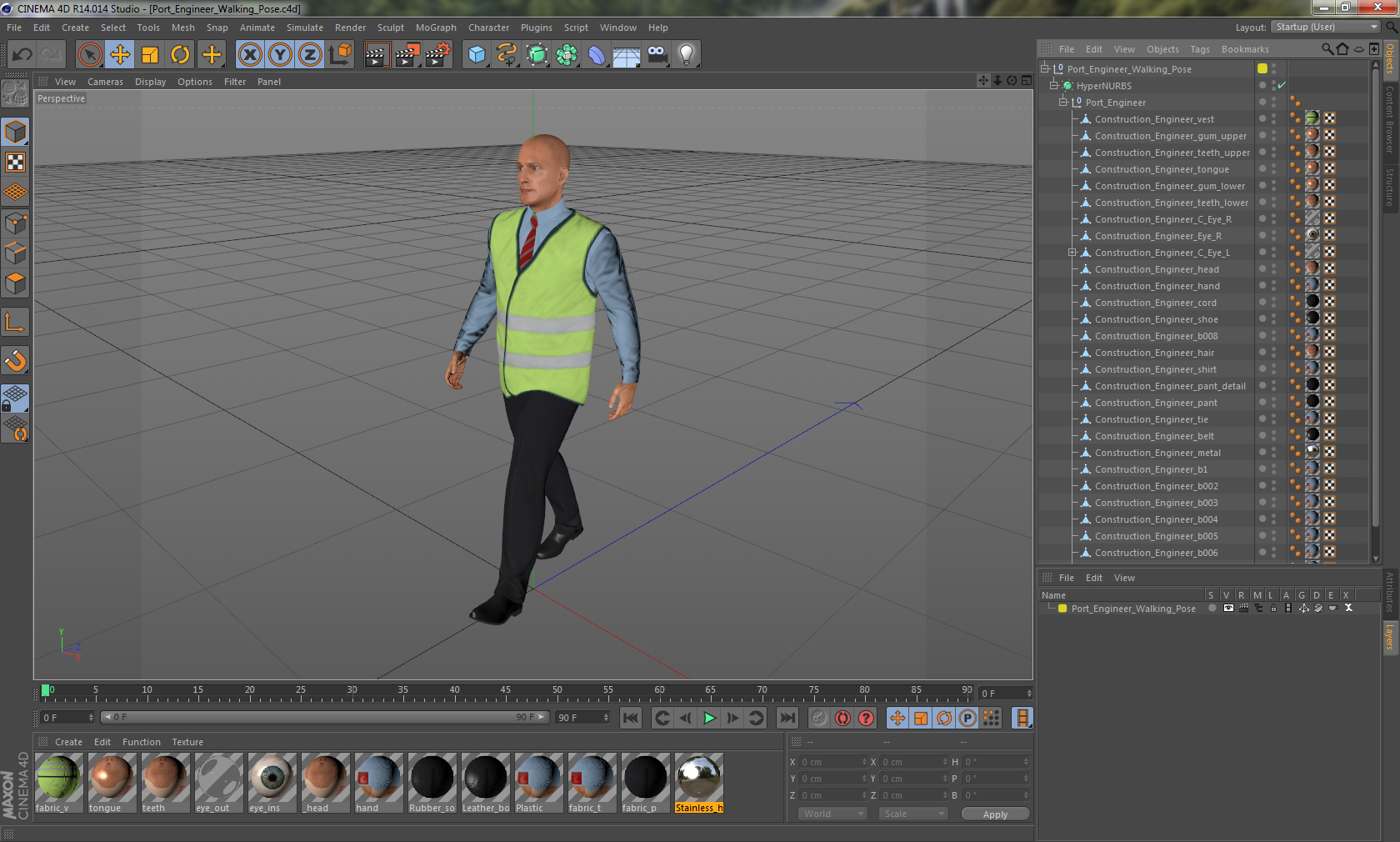Add a Cube primitive object
Screen dimensions: 1400x842
[x=477, y=55]
